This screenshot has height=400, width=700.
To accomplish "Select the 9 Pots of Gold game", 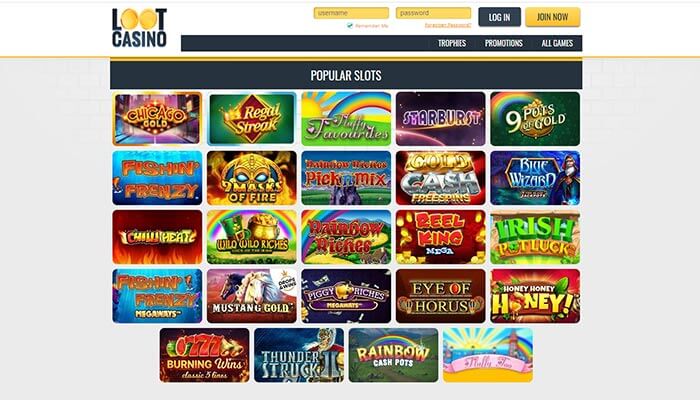I will point(535,119).
